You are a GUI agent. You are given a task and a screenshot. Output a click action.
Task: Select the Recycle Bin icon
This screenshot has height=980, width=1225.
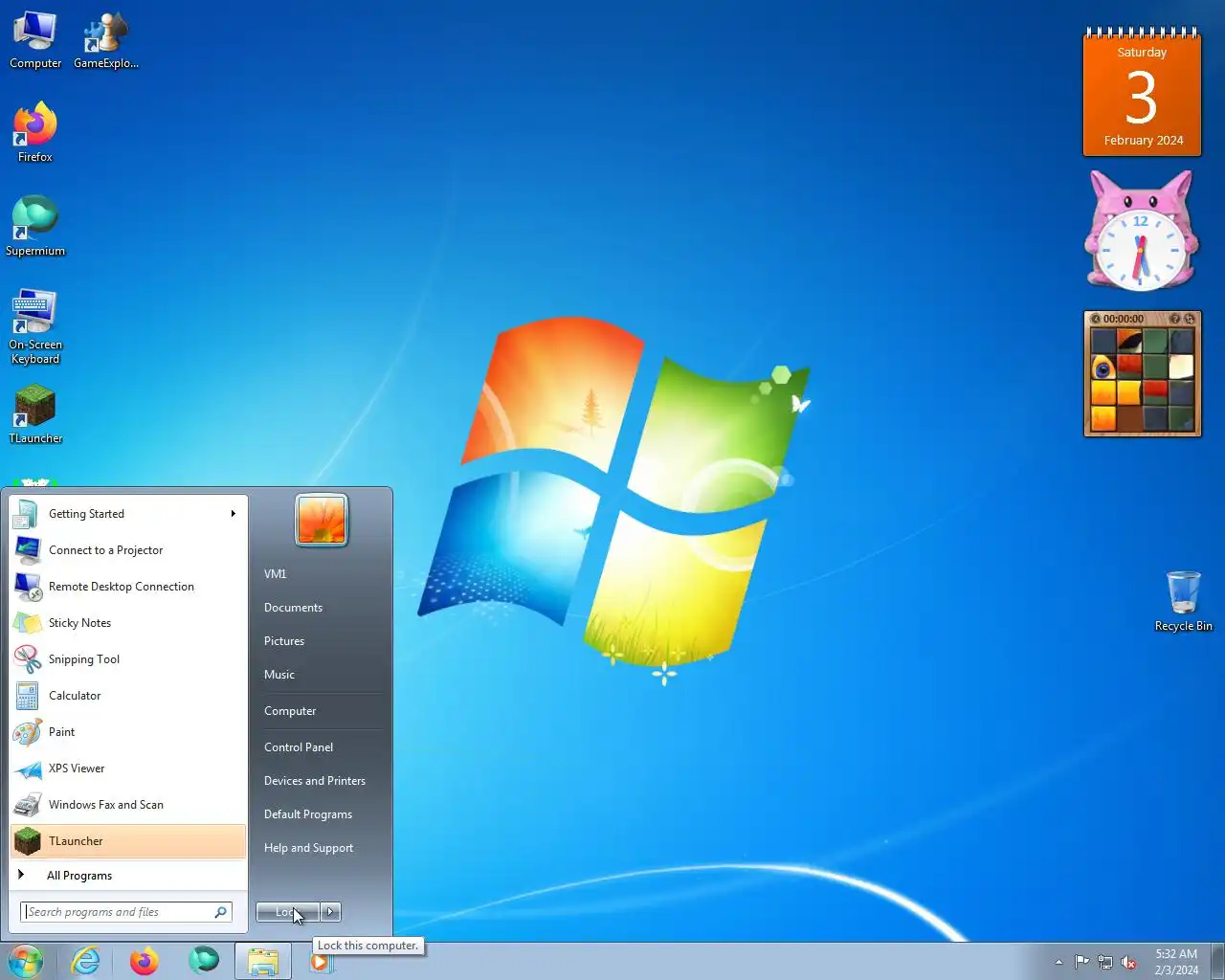point(1183,601)
